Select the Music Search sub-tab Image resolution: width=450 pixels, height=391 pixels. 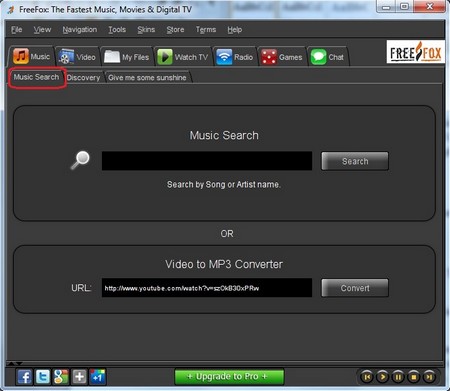point(37,77)
